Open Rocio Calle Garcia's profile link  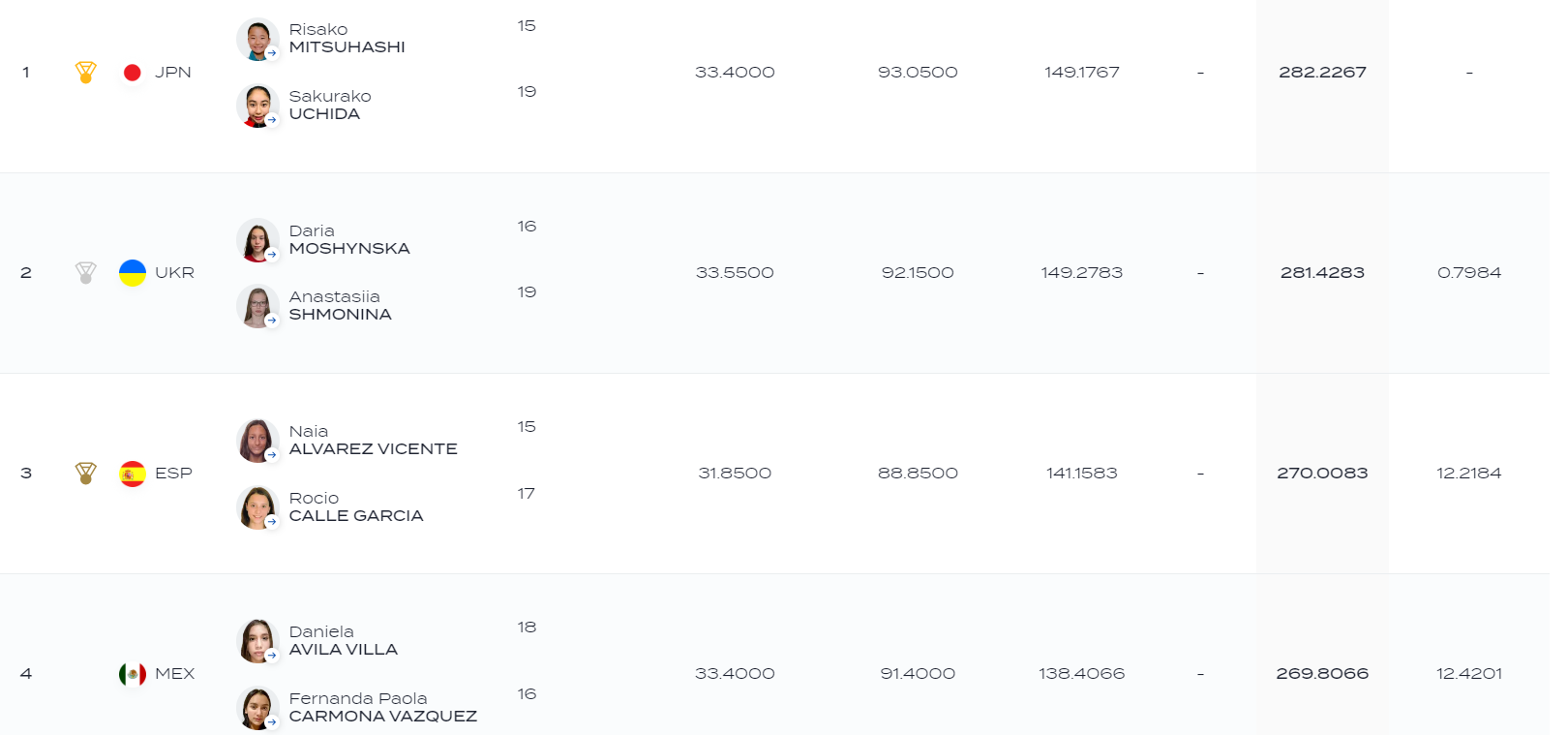(356, 507)
